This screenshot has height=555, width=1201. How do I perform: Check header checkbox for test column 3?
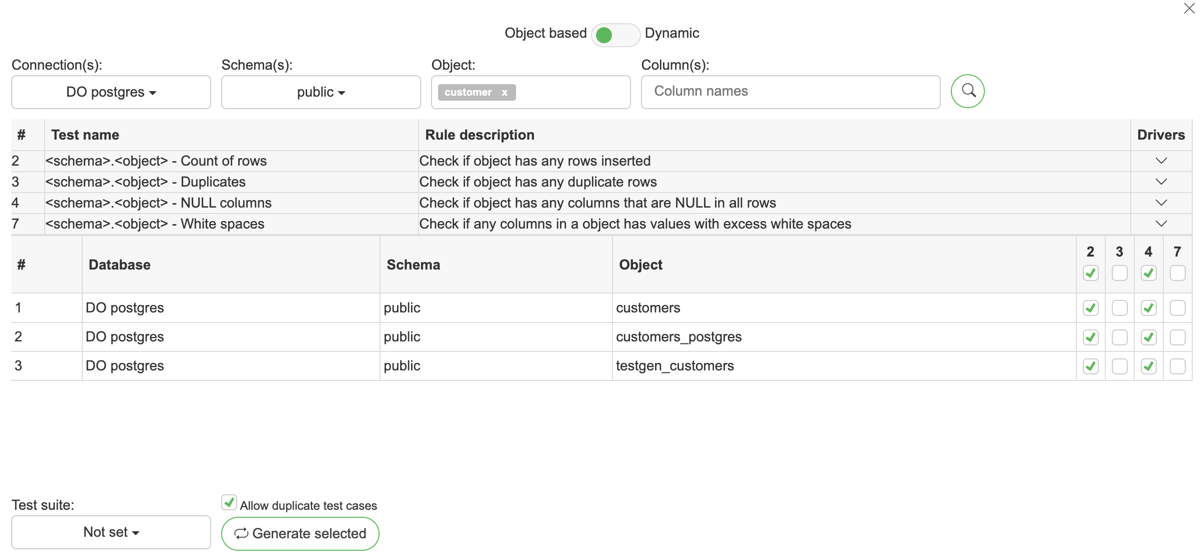(x=1119, y=273)
